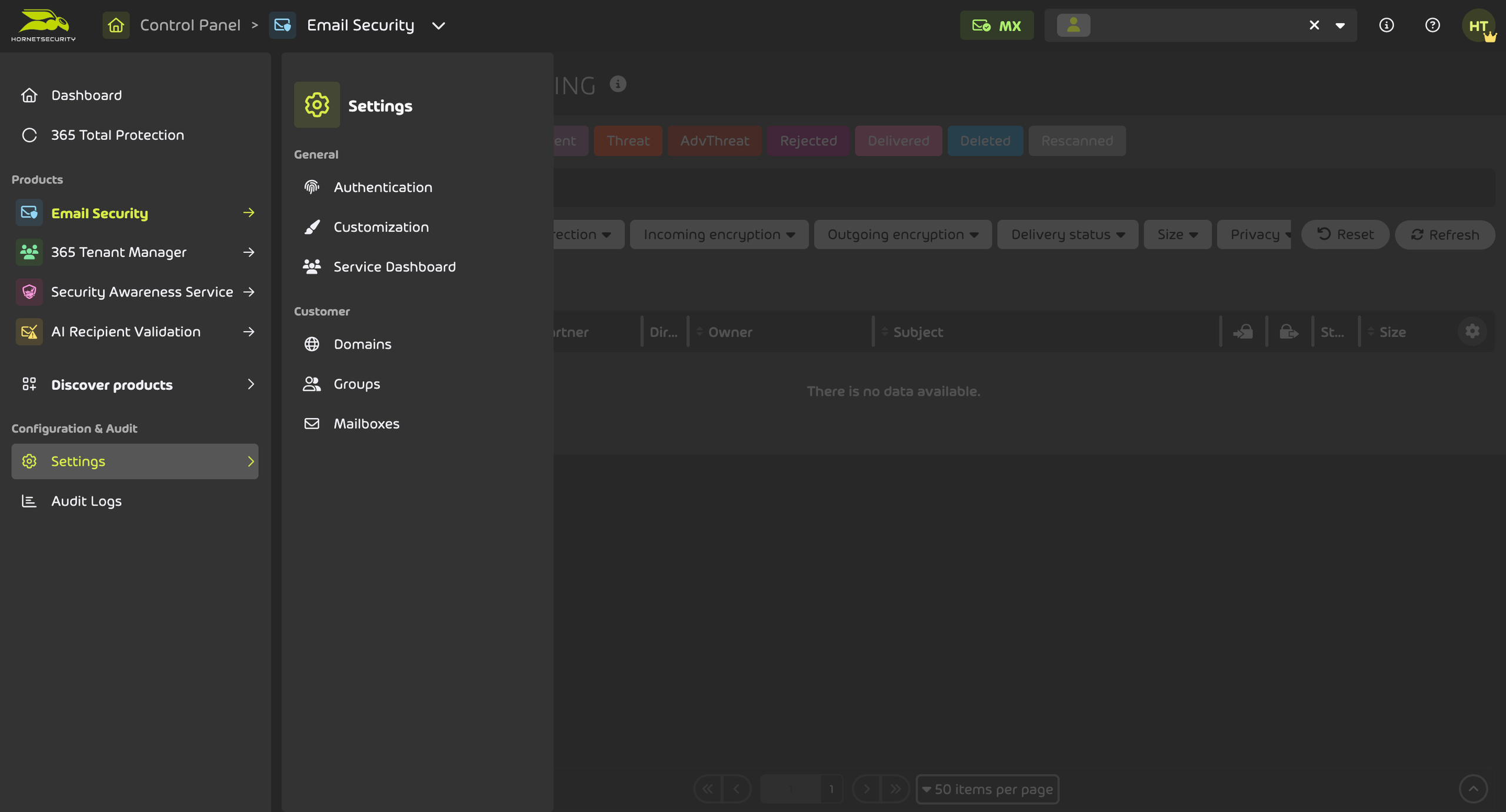The image size is (1506, 812).
Task: Click the Reset filters button
Action: point(1345,235)
